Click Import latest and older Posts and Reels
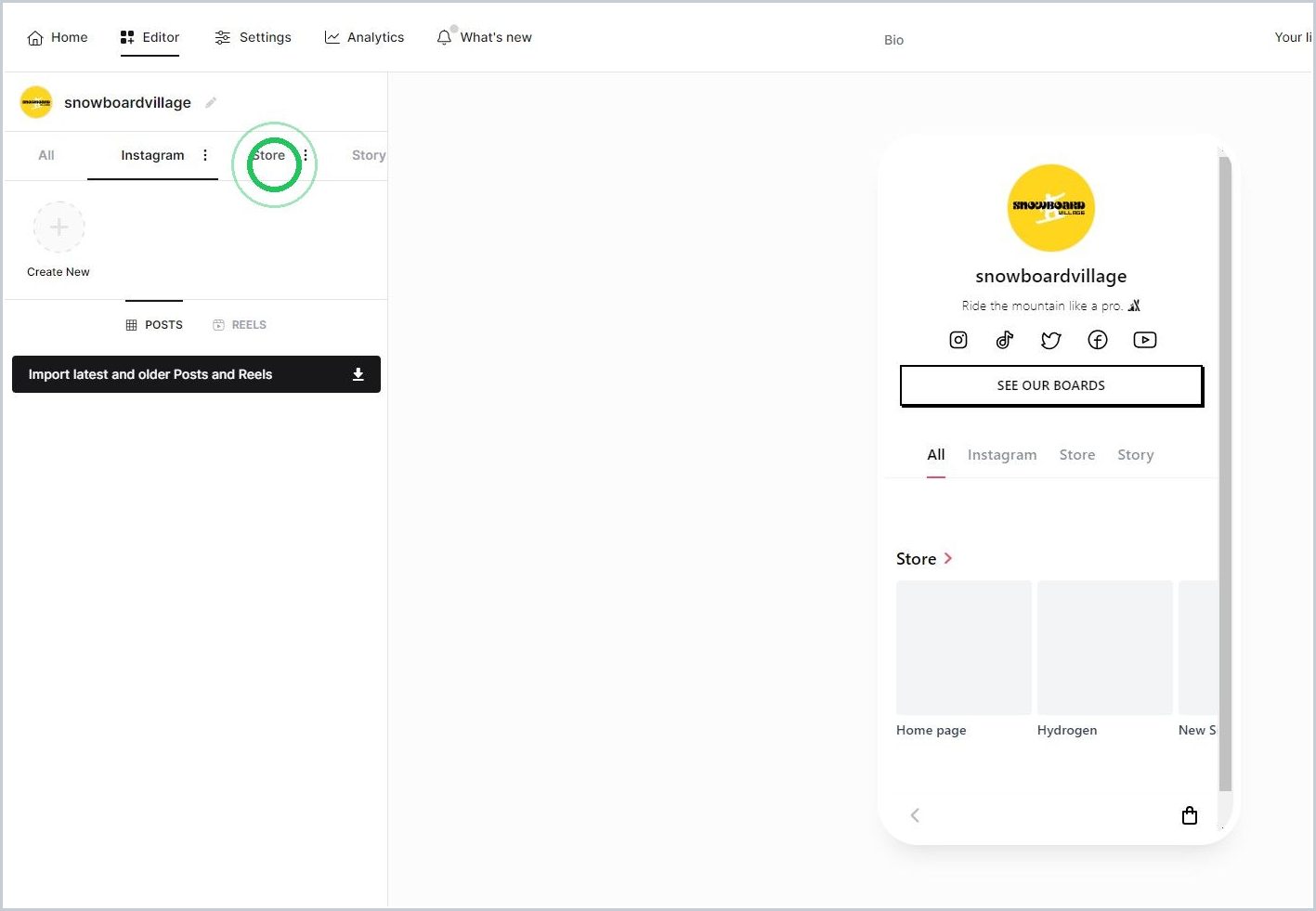1316x911 pixels. click(x=196, y=374)
